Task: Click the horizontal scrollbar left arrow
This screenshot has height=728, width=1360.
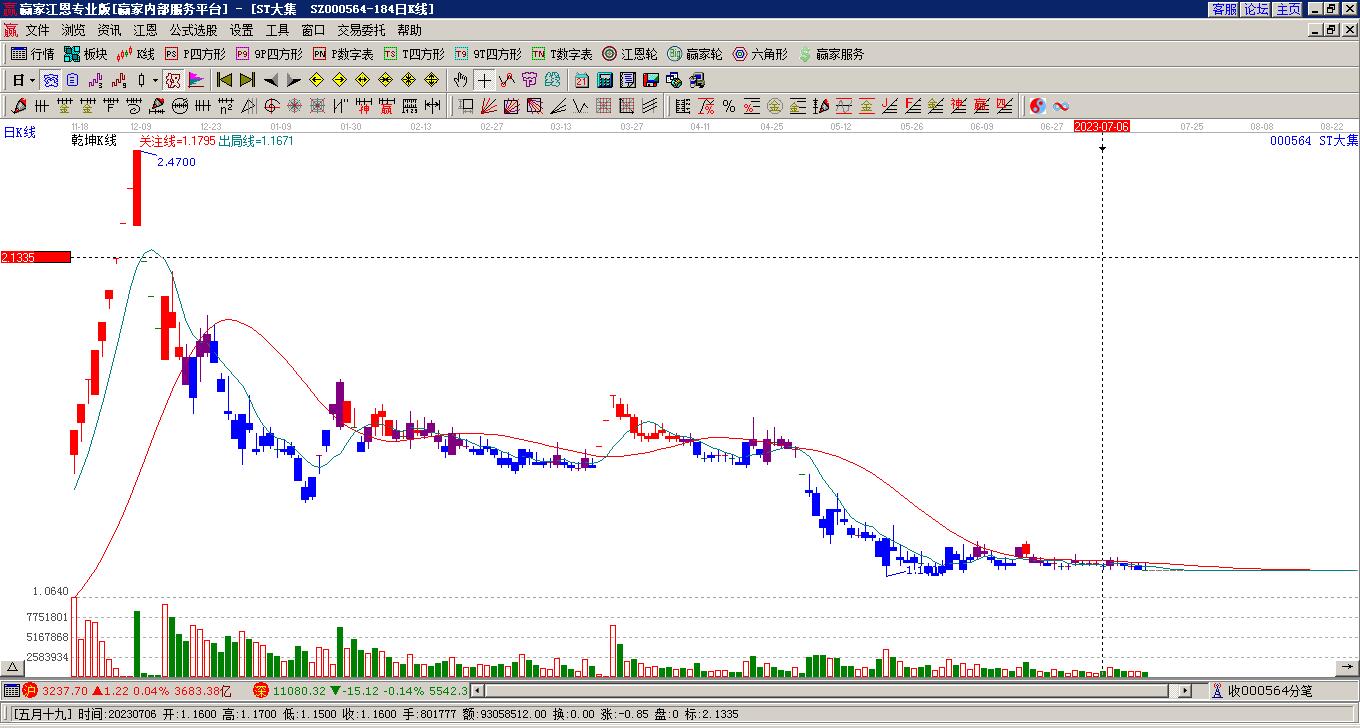Action: [477, 691]
